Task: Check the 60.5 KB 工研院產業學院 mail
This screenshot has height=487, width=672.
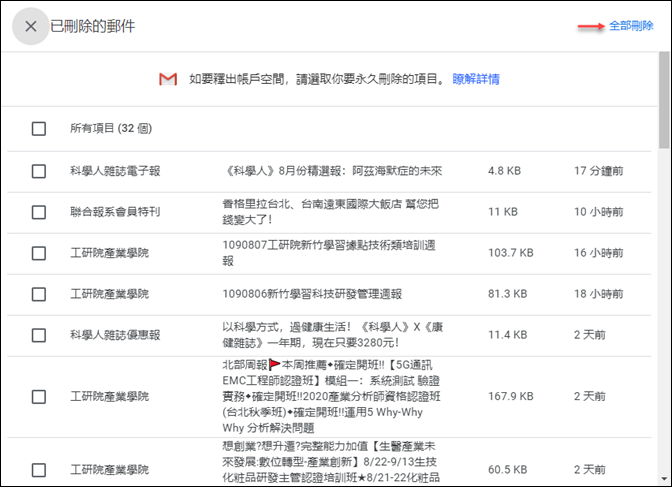Action: tap(39, 470)
